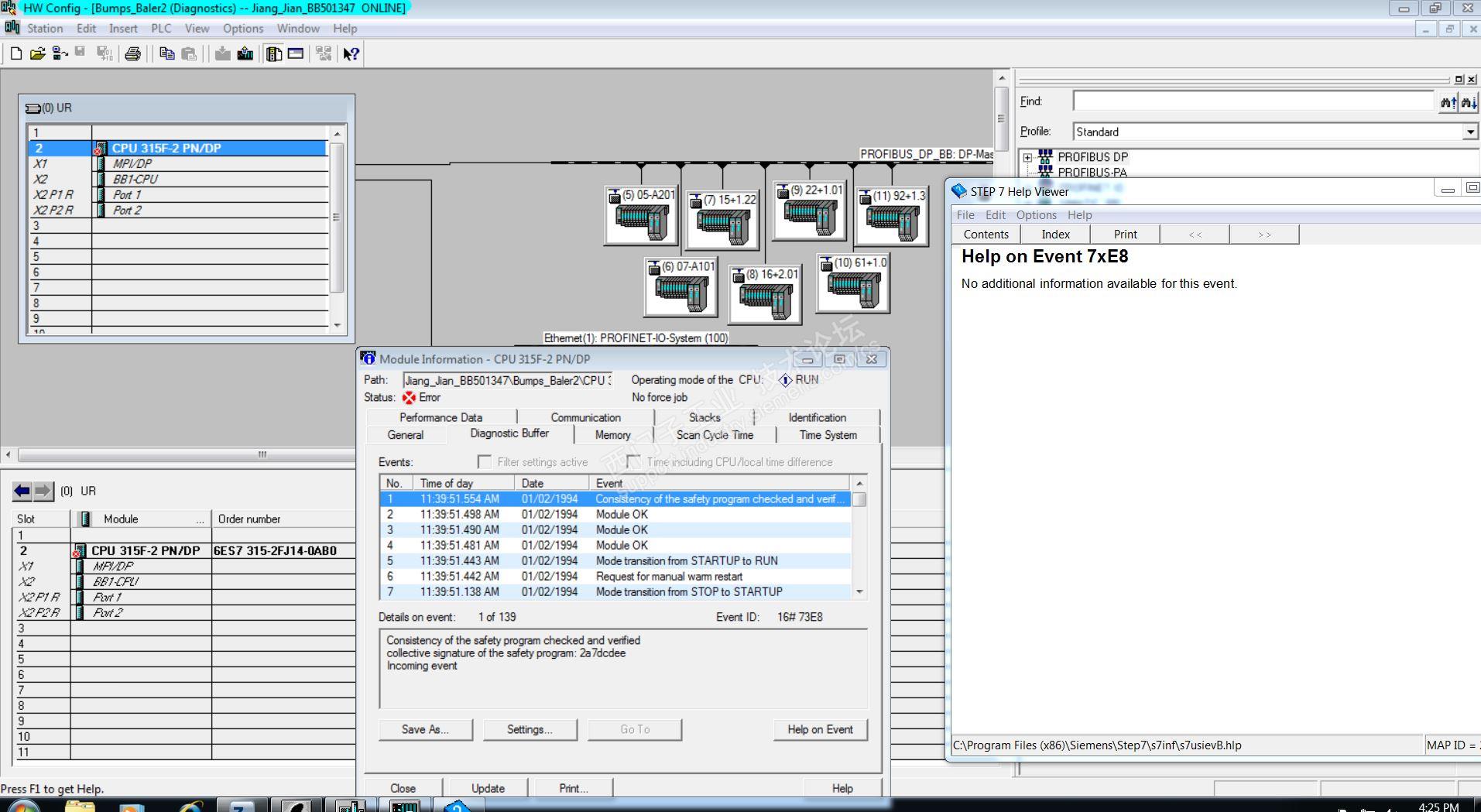Select event 5 Mode transition from STARTUP to RUN

point(615,561)
